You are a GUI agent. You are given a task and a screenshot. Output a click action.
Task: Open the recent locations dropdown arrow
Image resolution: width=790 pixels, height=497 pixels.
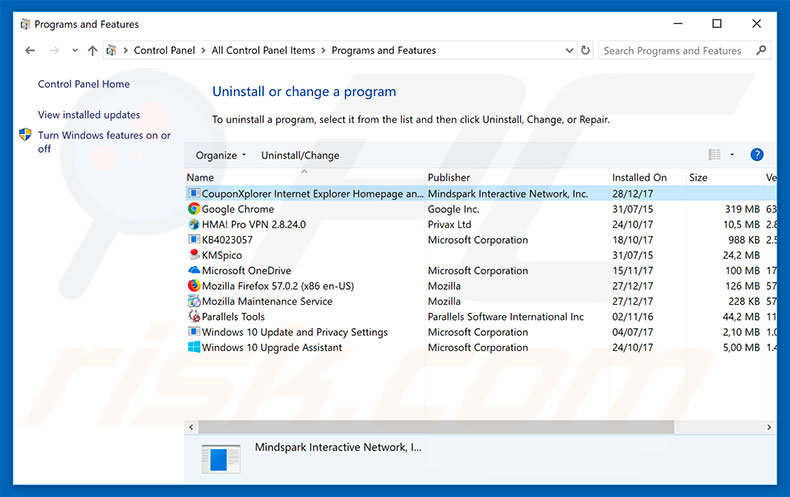[75, 50]
